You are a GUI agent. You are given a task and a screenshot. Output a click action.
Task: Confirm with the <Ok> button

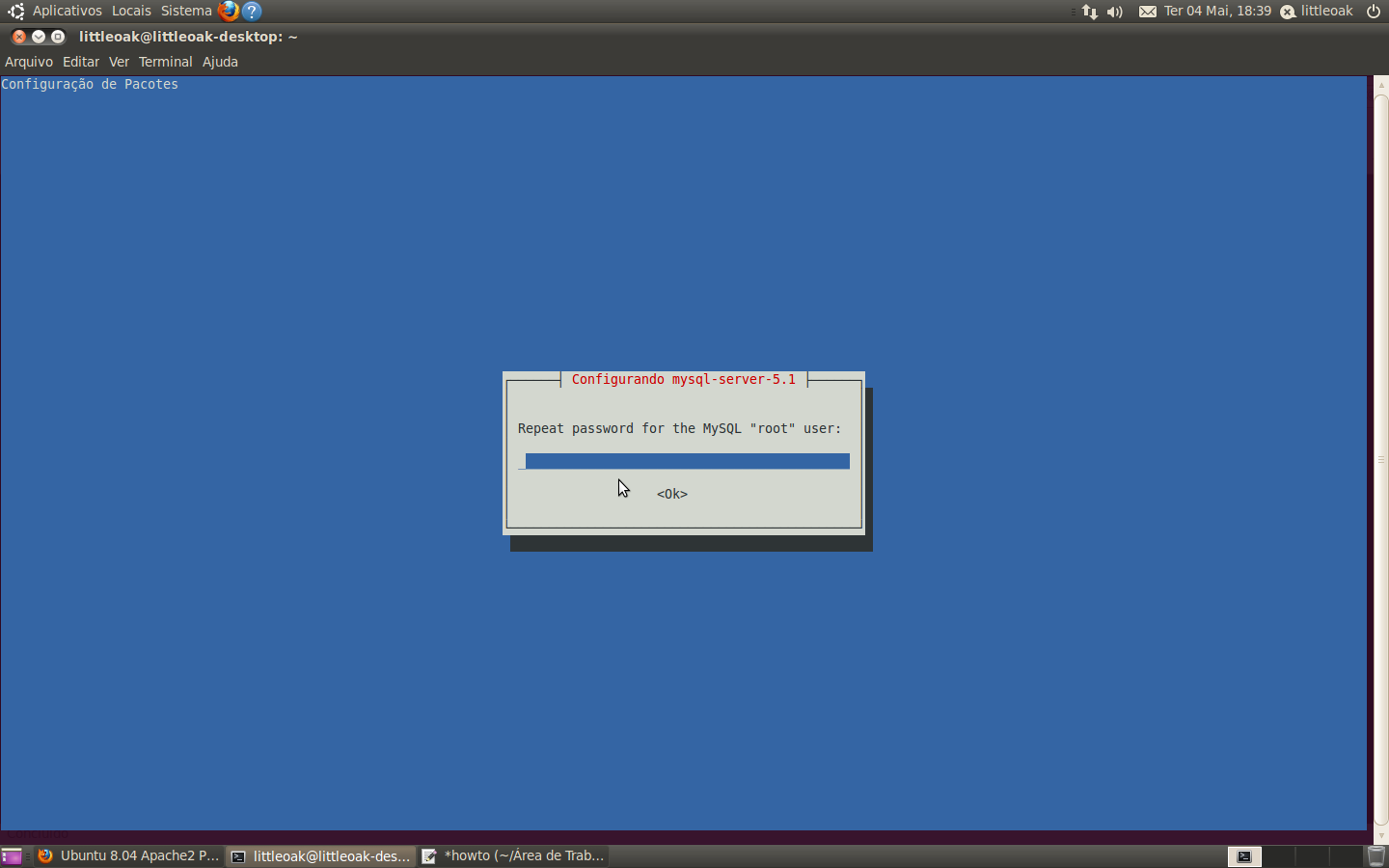tap(672, 494)
